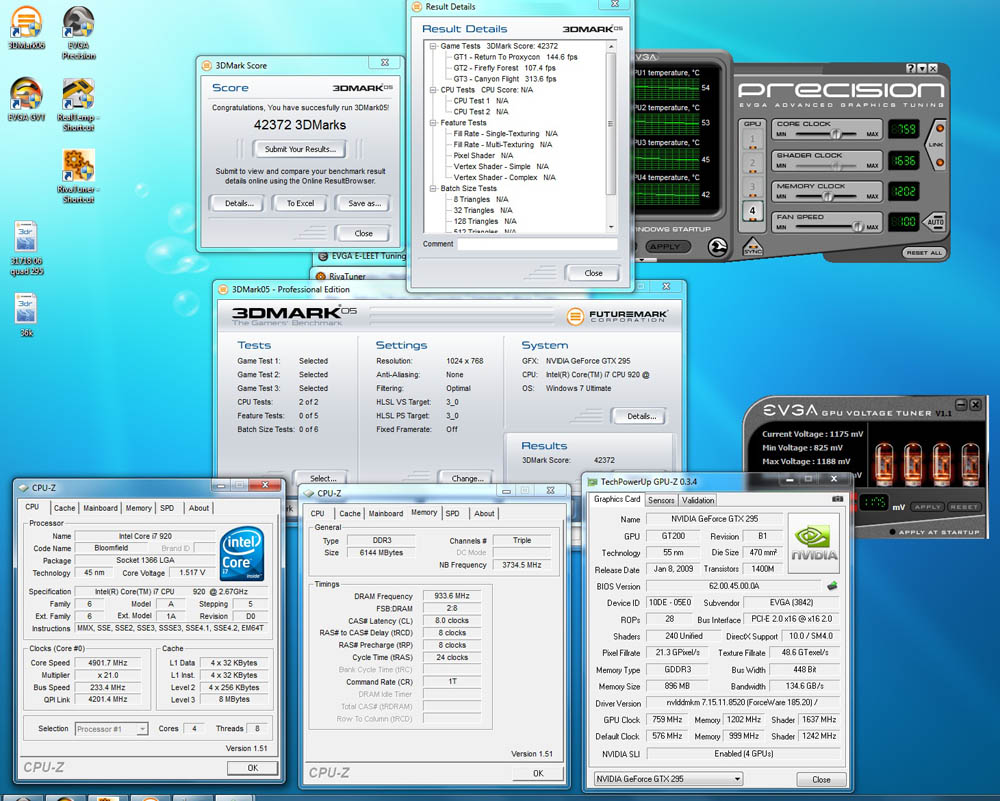Open the RivaTuner shortcut on desktop
Viewport: 1000px width, 801px height.
78,176
